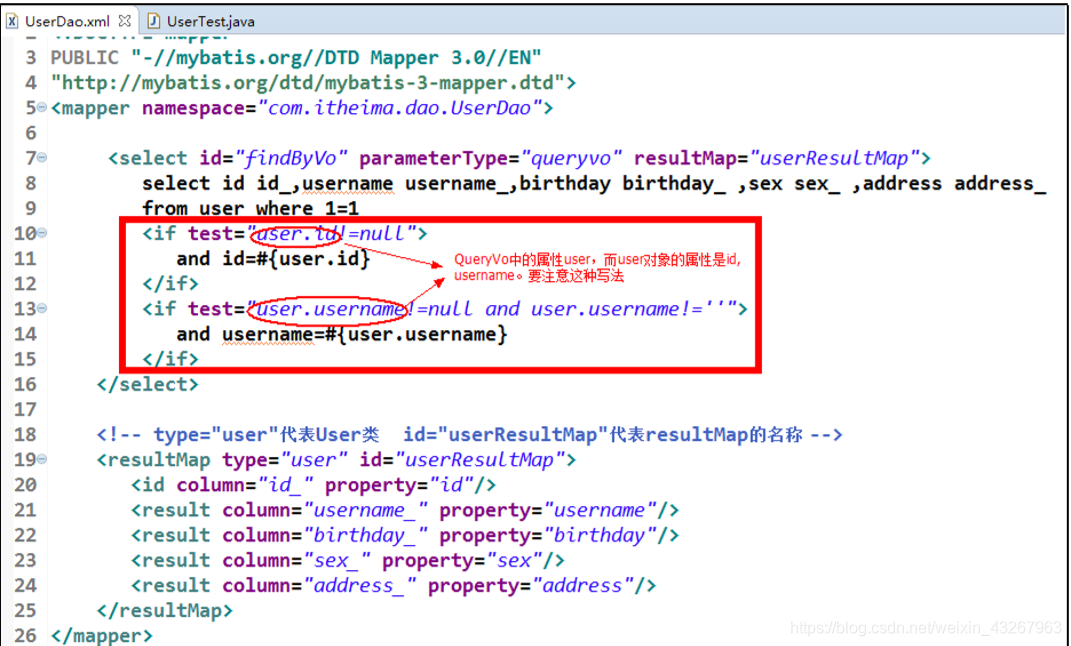Click line number 26 in the gutter
The width and height of the screenshot is (1071, 646).
25,635
